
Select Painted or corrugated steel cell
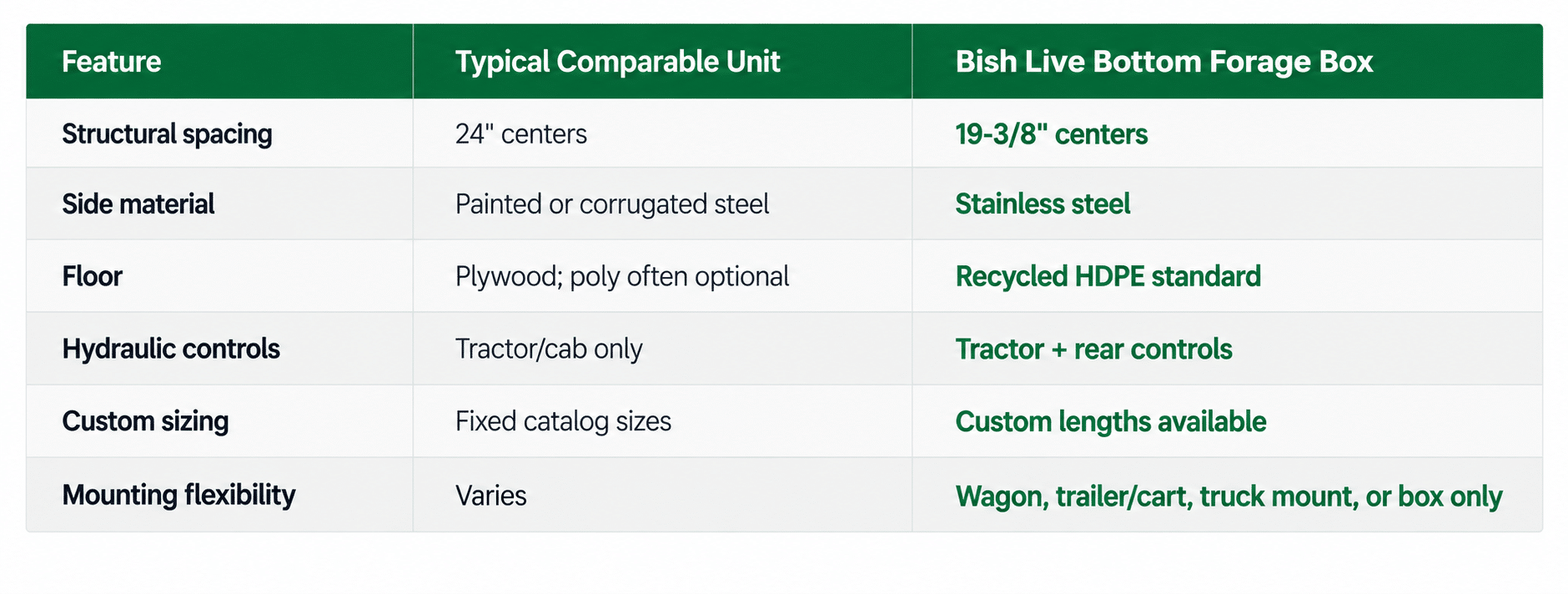(x=611, y=204)
